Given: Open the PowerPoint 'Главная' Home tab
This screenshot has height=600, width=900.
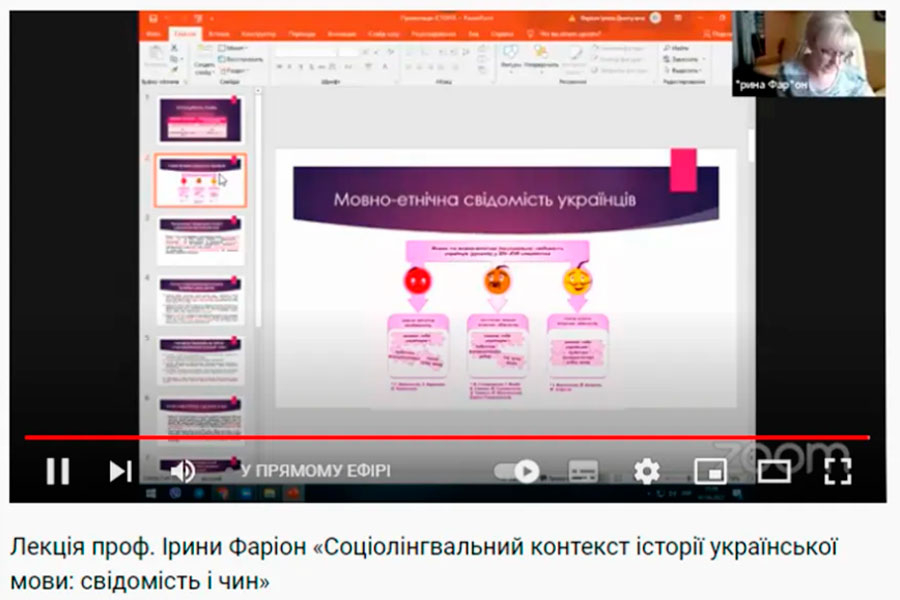Looking at the screenshot, I should coord(185,34).
